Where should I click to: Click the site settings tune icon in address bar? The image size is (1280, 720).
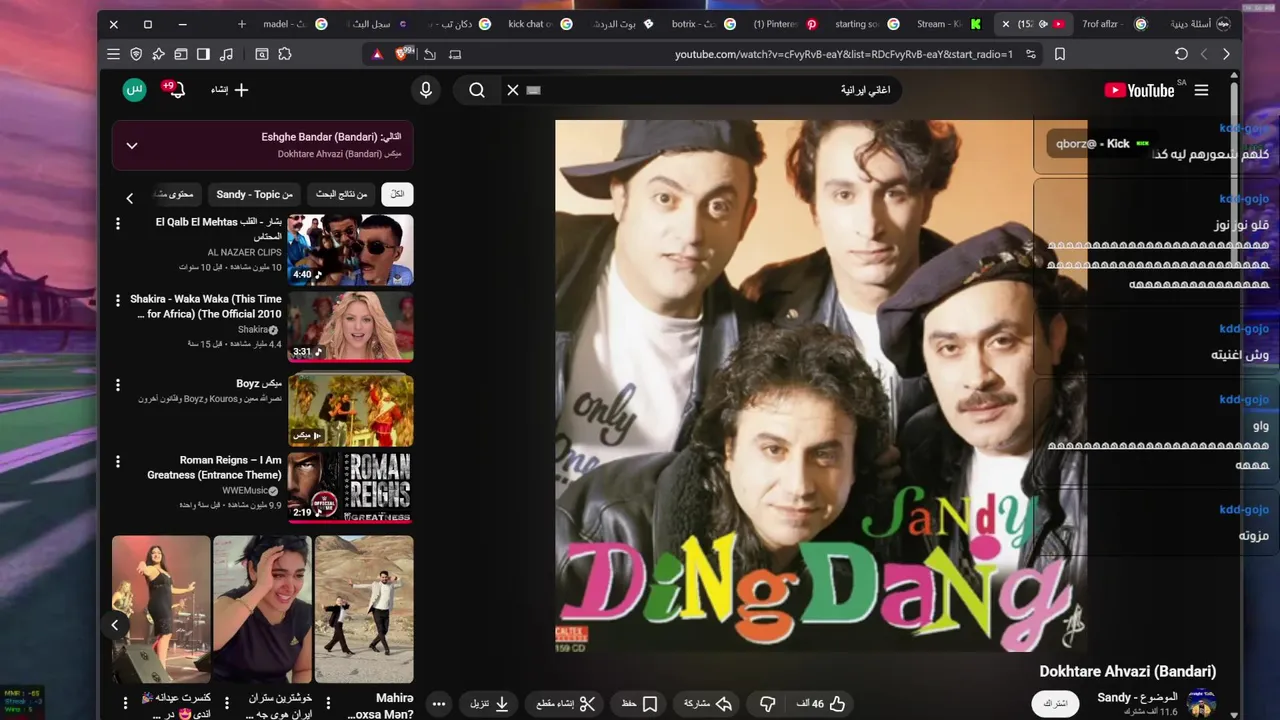tap(1031, 54)
